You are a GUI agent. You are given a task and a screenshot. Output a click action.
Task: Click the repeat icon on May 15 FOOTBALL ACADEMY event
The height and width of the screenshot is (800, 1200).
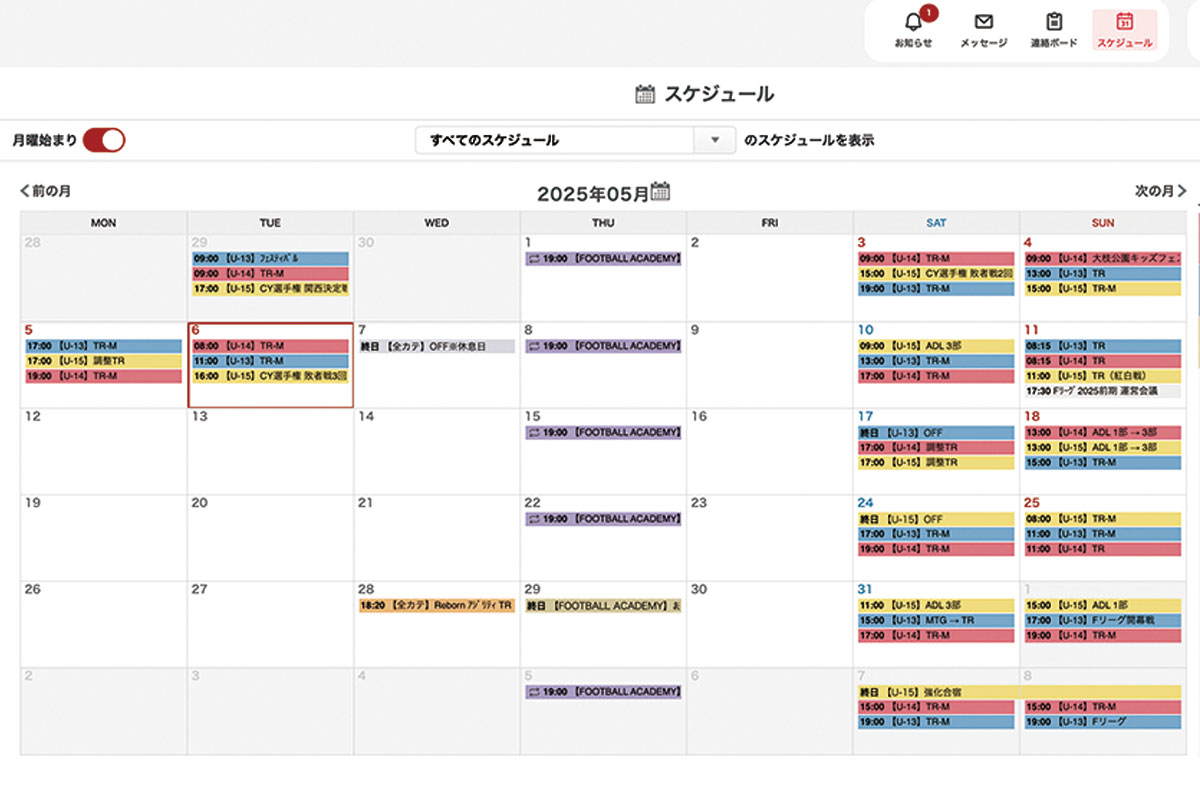coord(534,432)
